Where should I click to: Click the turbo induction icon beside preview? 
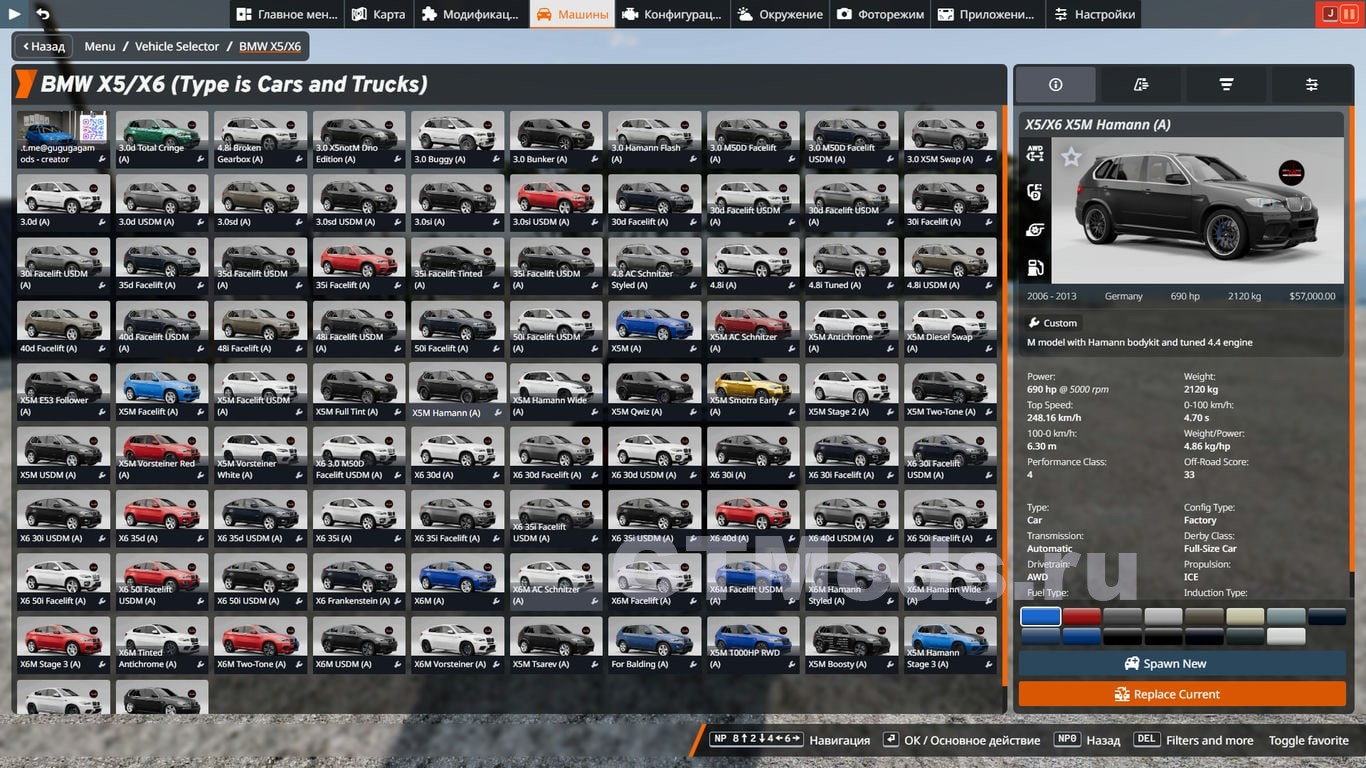[x=1035, y=230]
